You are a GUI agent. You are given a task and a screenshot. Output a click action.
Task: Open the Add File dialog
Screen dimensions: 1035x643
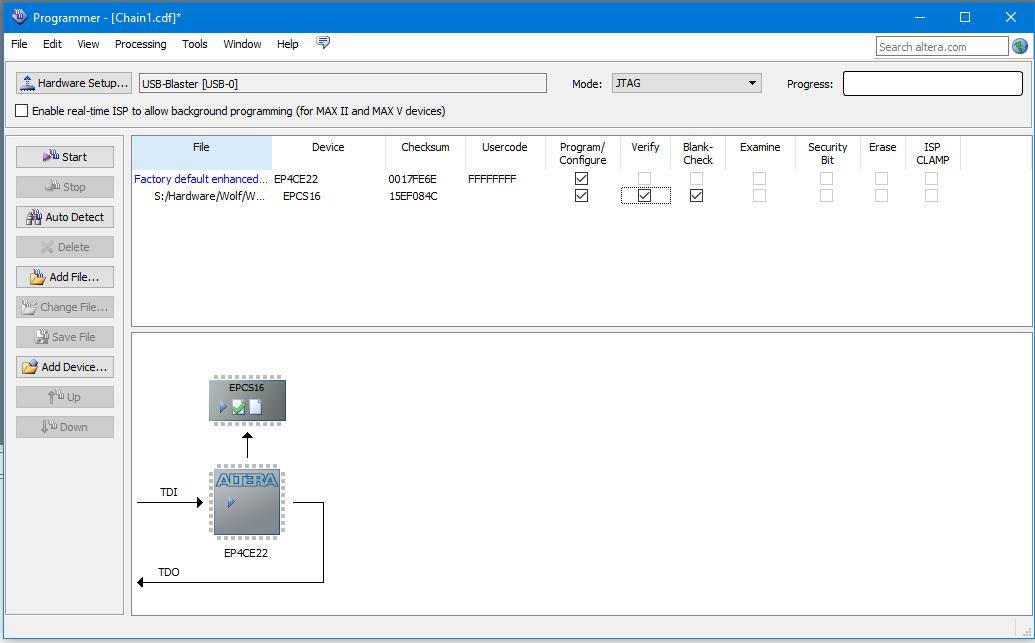point(65,277)
